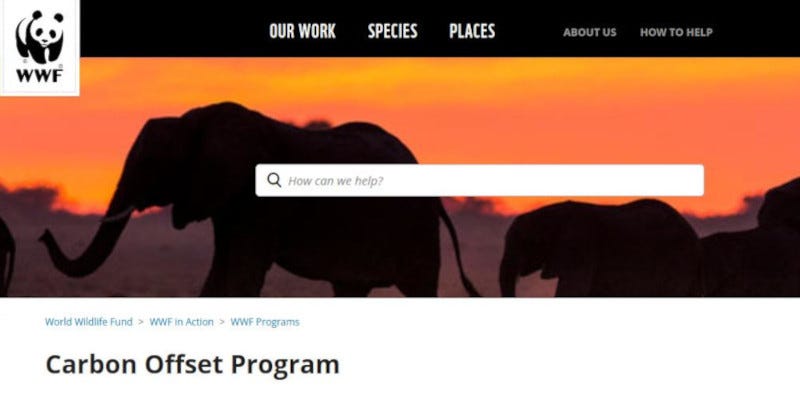Click the smaller elephant silhouette on right

click(599, 249)
